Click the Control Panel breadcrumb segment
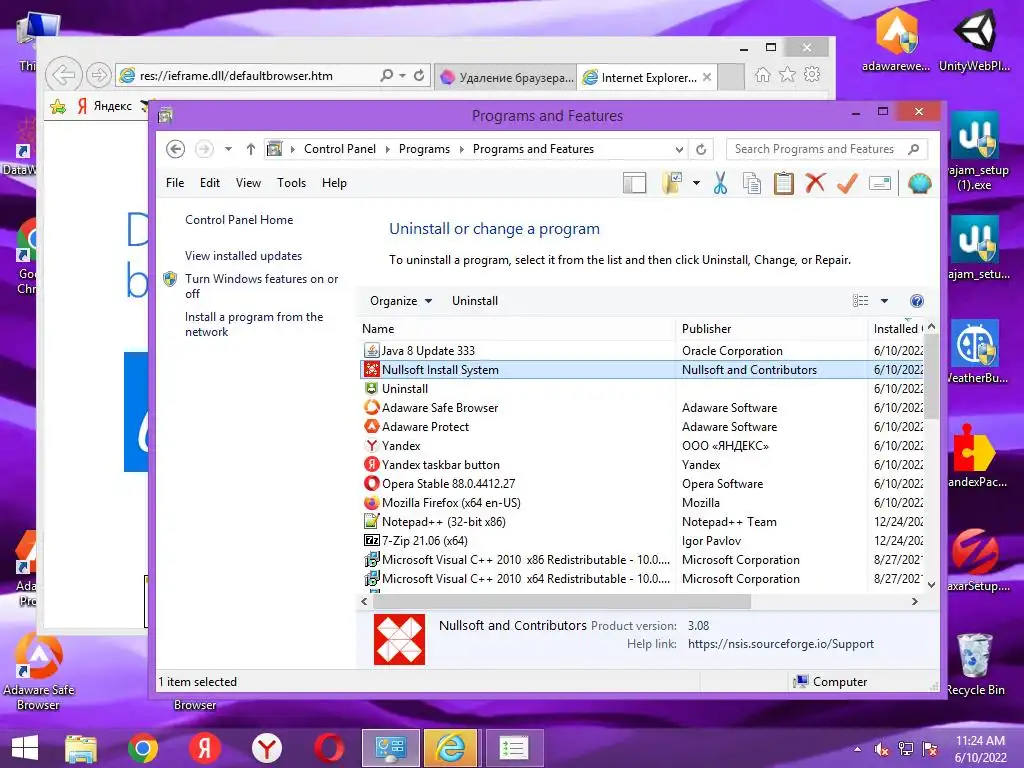The width and height of the screenshot is (1024, 768). (x=340, y=149)
